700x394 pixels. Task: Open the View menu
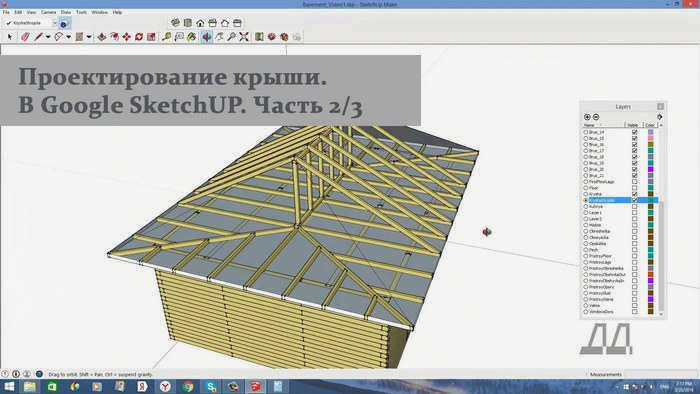coord(31,12)
